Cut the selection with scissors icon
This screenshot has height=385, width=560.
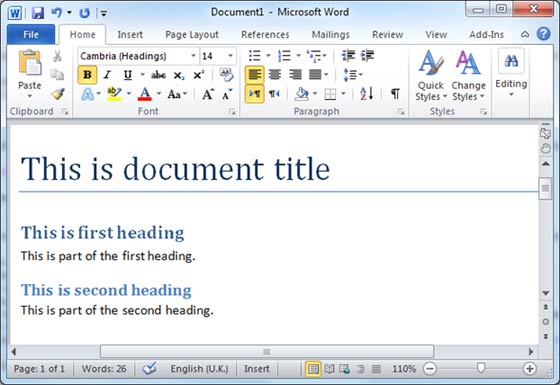[57, 56]
